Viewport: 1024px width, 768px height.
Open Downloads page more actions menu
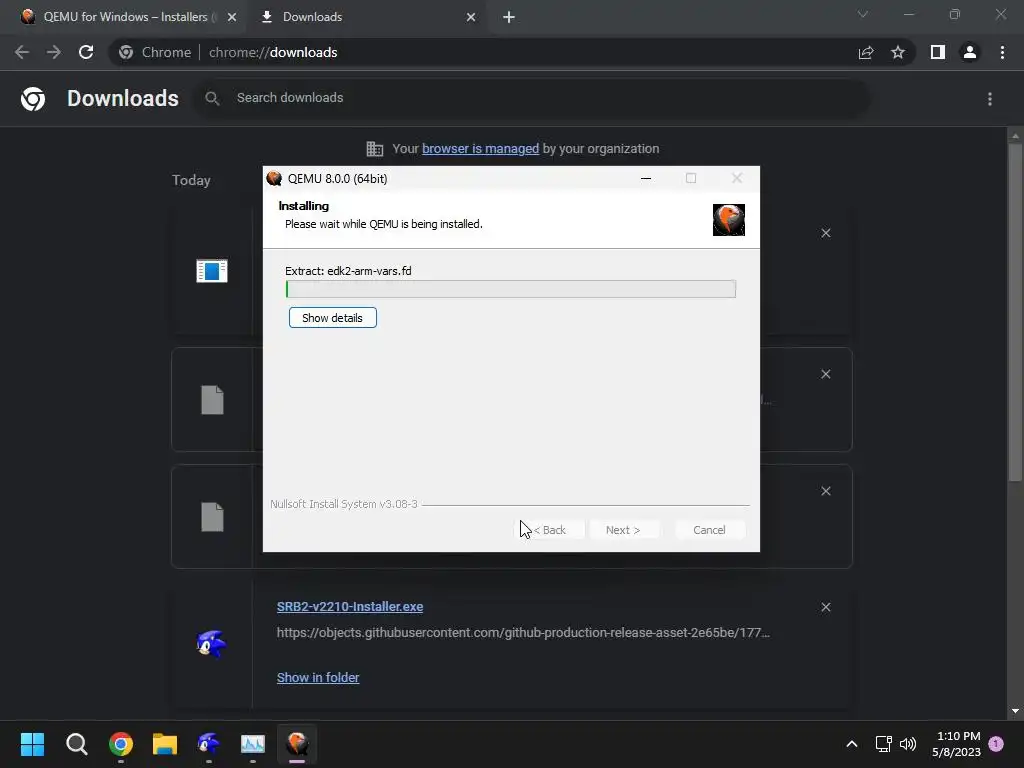coord(990,99)
